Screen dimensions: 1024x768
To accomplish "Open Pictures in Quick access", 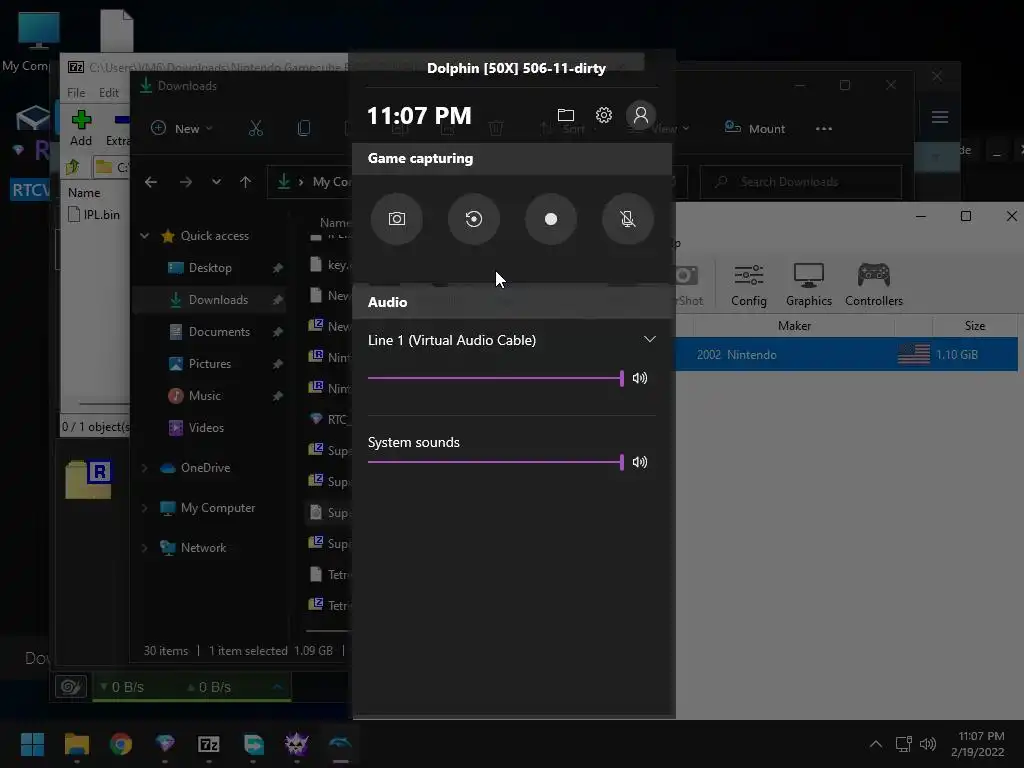I will (x=209, y=364).
